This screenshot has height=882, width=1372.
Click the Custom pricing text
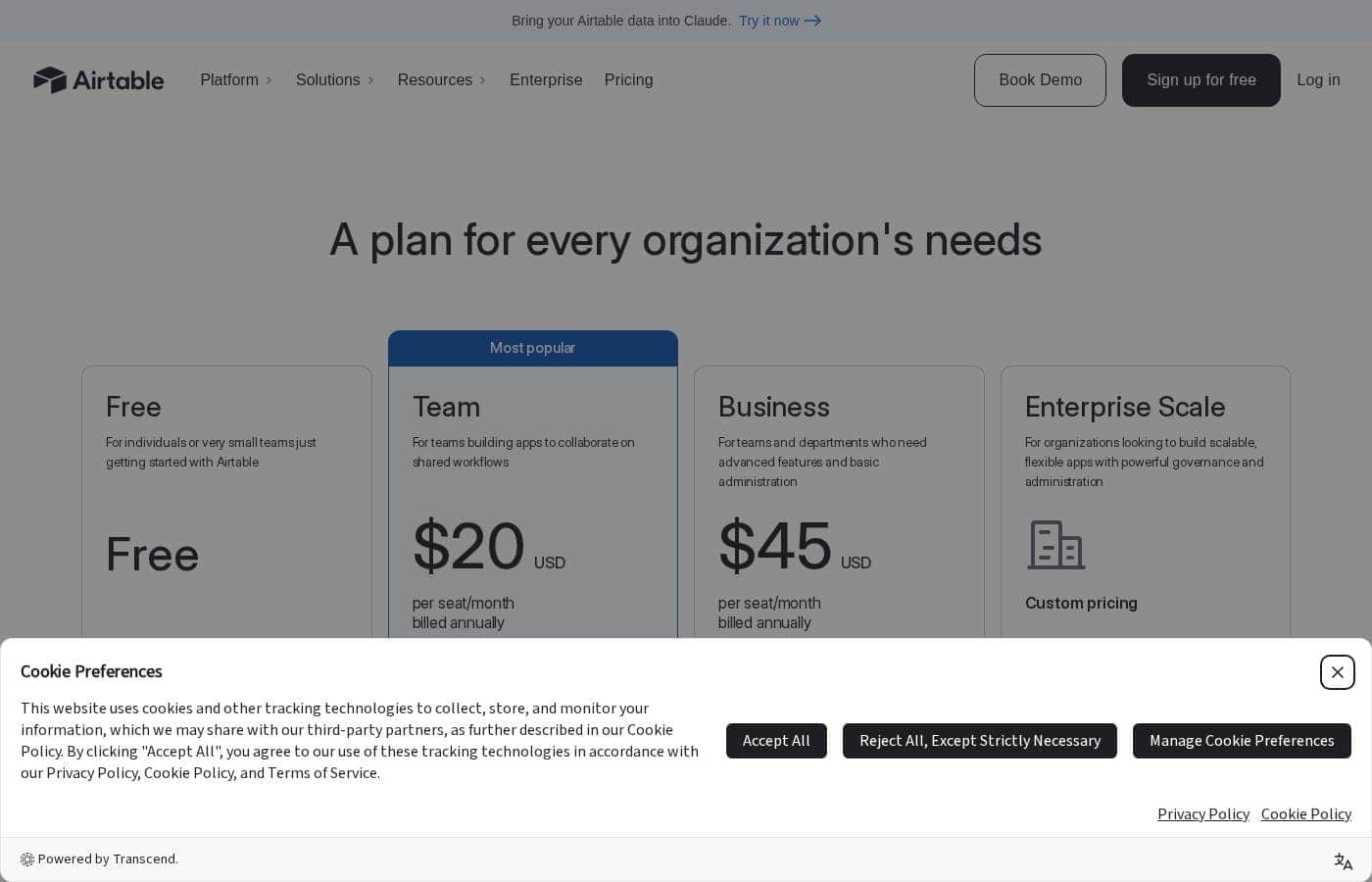1081,603
